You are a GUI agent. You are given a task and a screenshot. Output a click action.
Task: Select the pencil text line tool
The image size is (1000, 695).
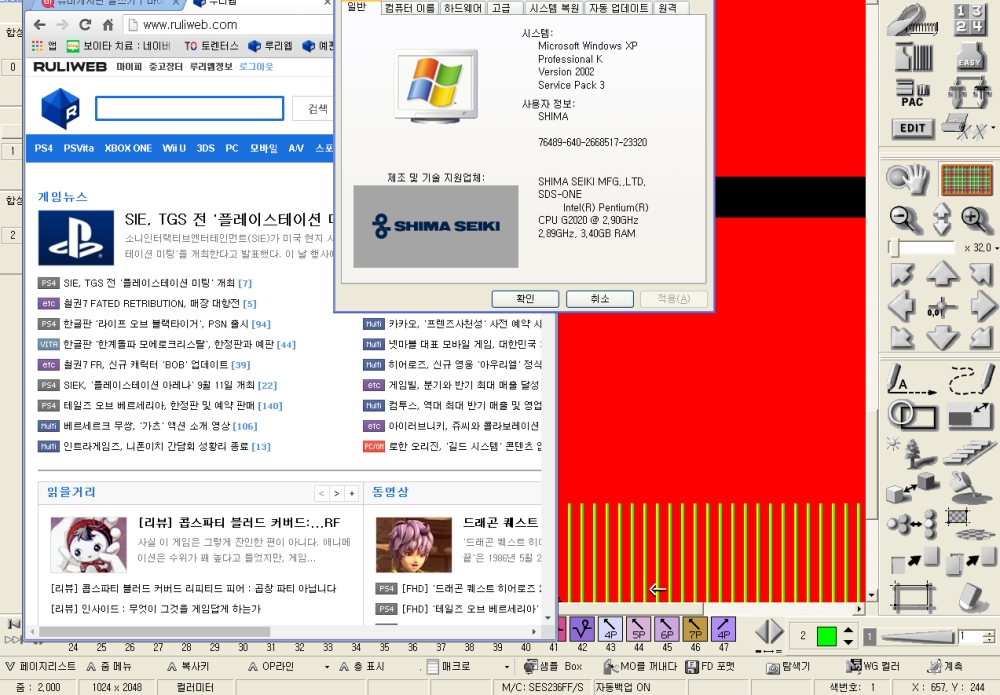[x=911, y=379]
